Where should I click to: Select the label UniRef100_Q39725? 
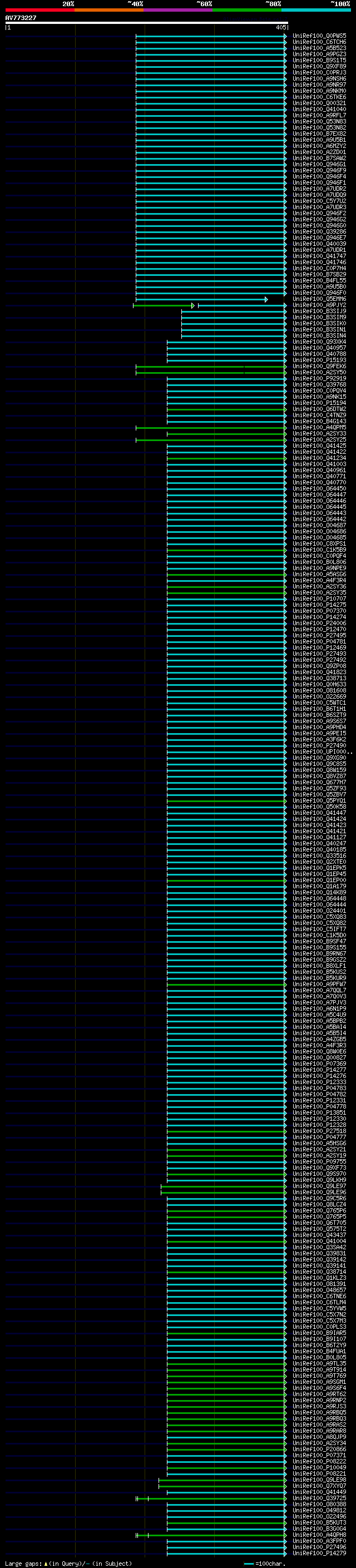tap(319, 1497)
